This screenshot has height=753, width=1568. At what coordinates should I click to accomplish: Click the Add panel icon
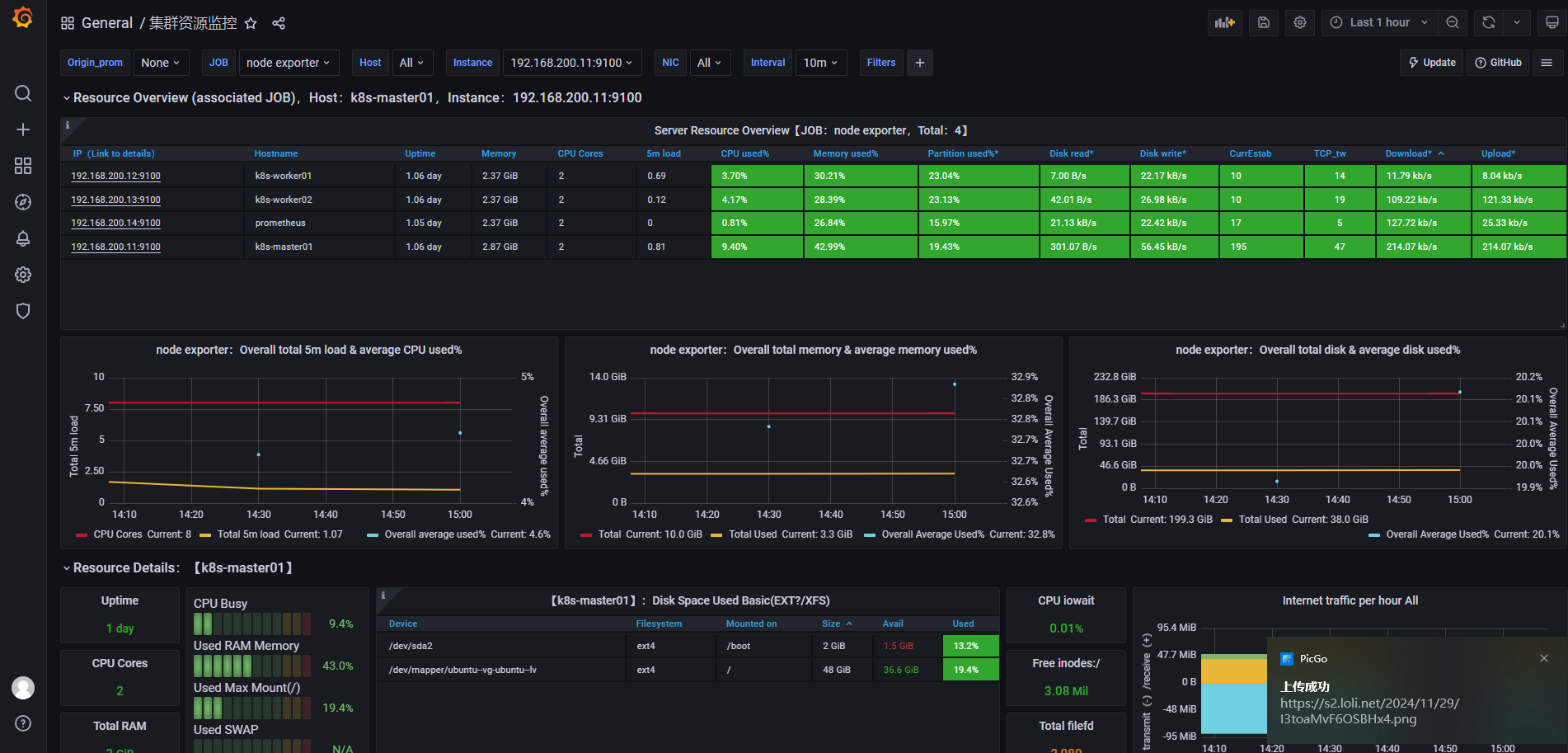click(1224, 22)
